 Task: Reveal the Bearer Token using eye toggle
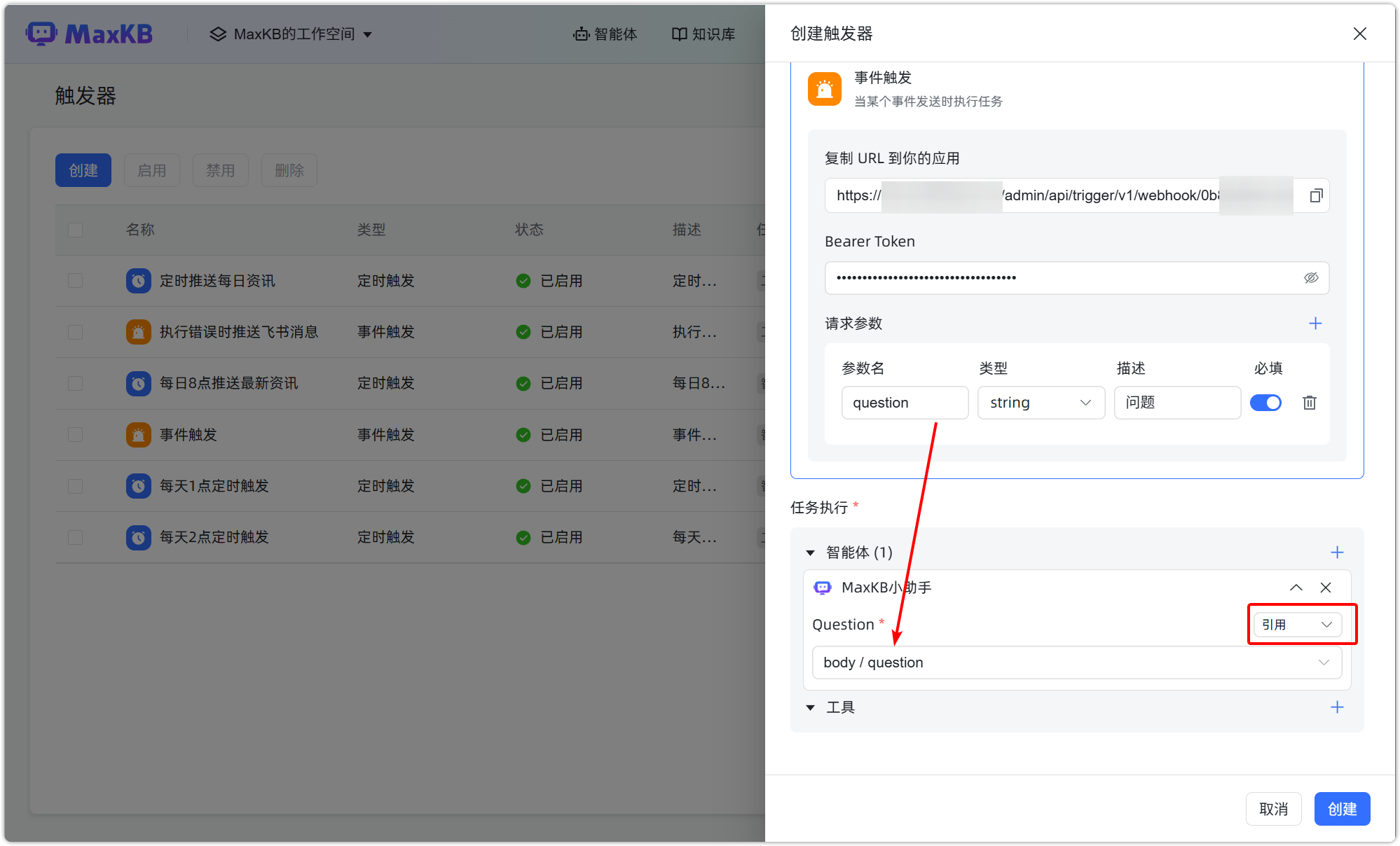(x=1311, y=277)
